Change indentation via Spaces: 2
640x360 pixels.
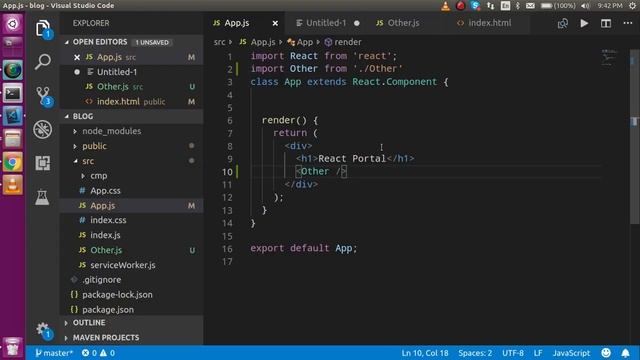(475, 353)
